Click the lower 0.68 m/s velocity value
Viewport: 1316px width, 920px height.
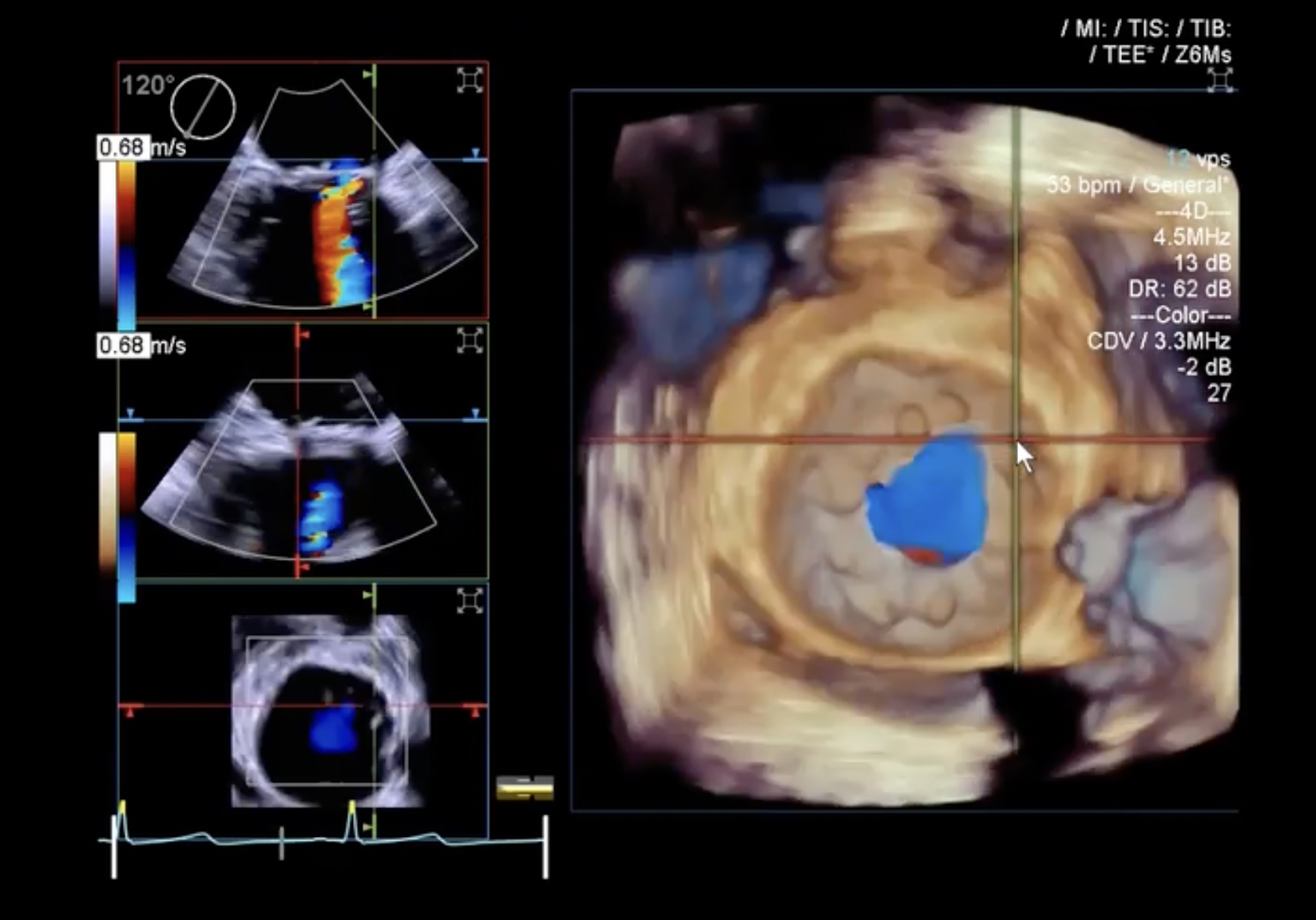[x=122, y=346]
